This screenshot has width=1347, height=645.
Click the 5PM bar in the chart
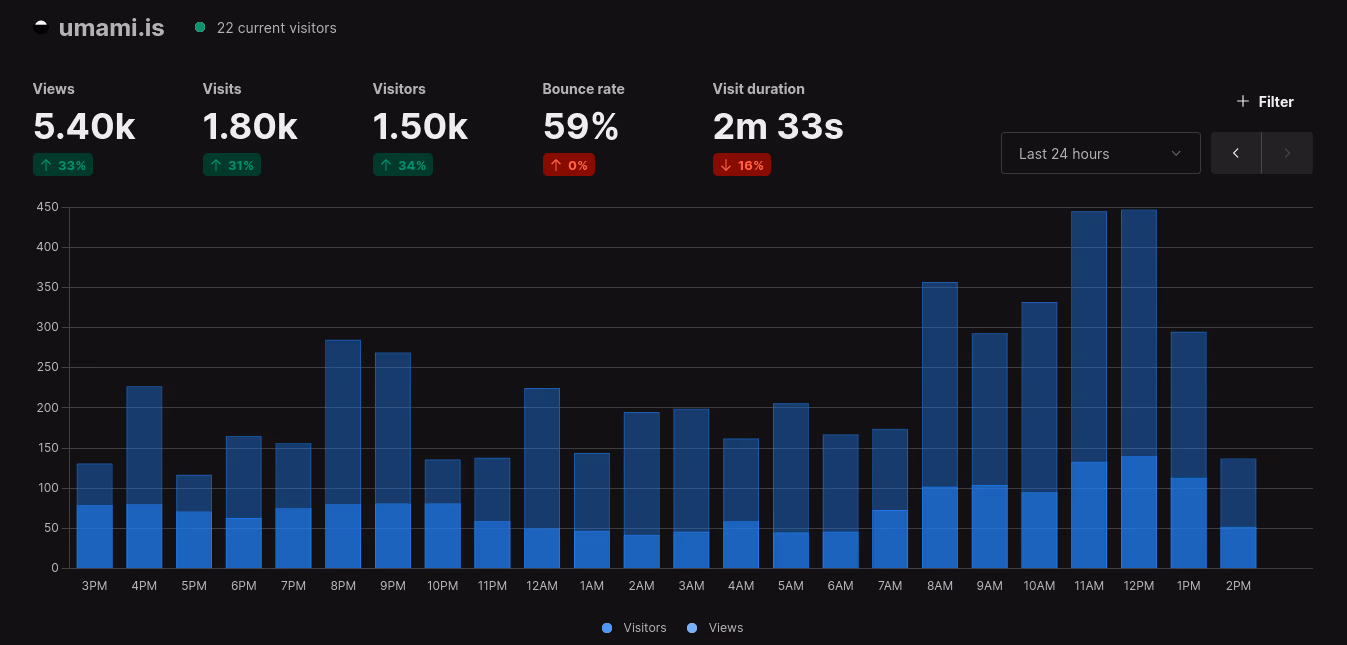pos(194,522)
